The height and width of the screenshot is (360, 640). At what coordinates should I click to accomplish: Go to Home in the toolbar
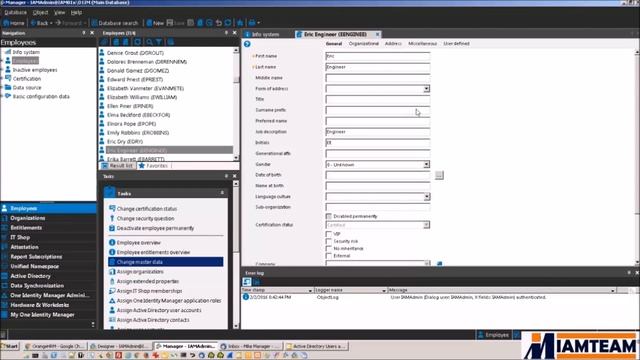(x=14, y=23)
